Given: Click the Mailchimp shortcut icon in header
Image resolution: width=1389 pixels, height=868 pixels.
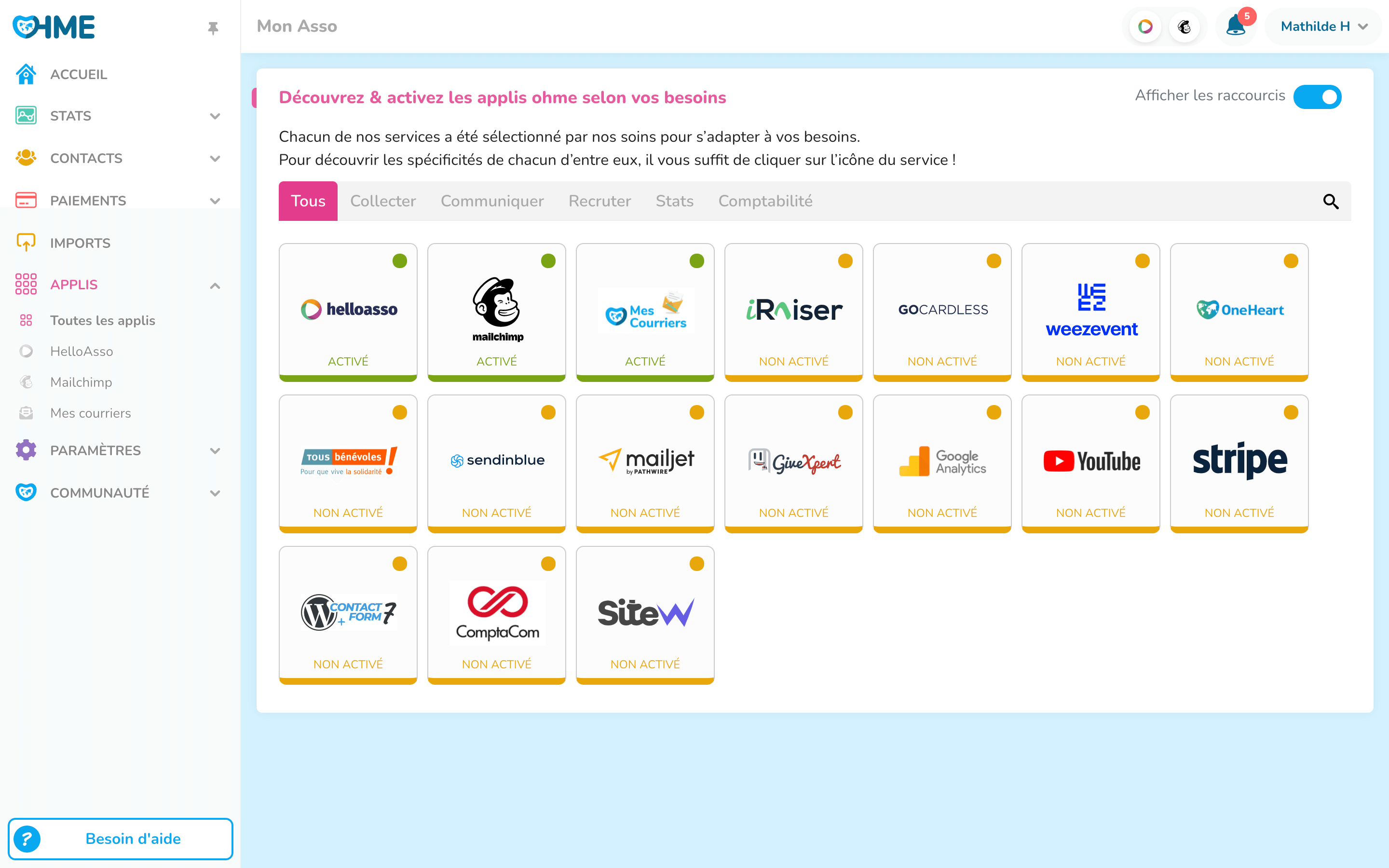Looking at the screenshot, I should (1184, 27).
